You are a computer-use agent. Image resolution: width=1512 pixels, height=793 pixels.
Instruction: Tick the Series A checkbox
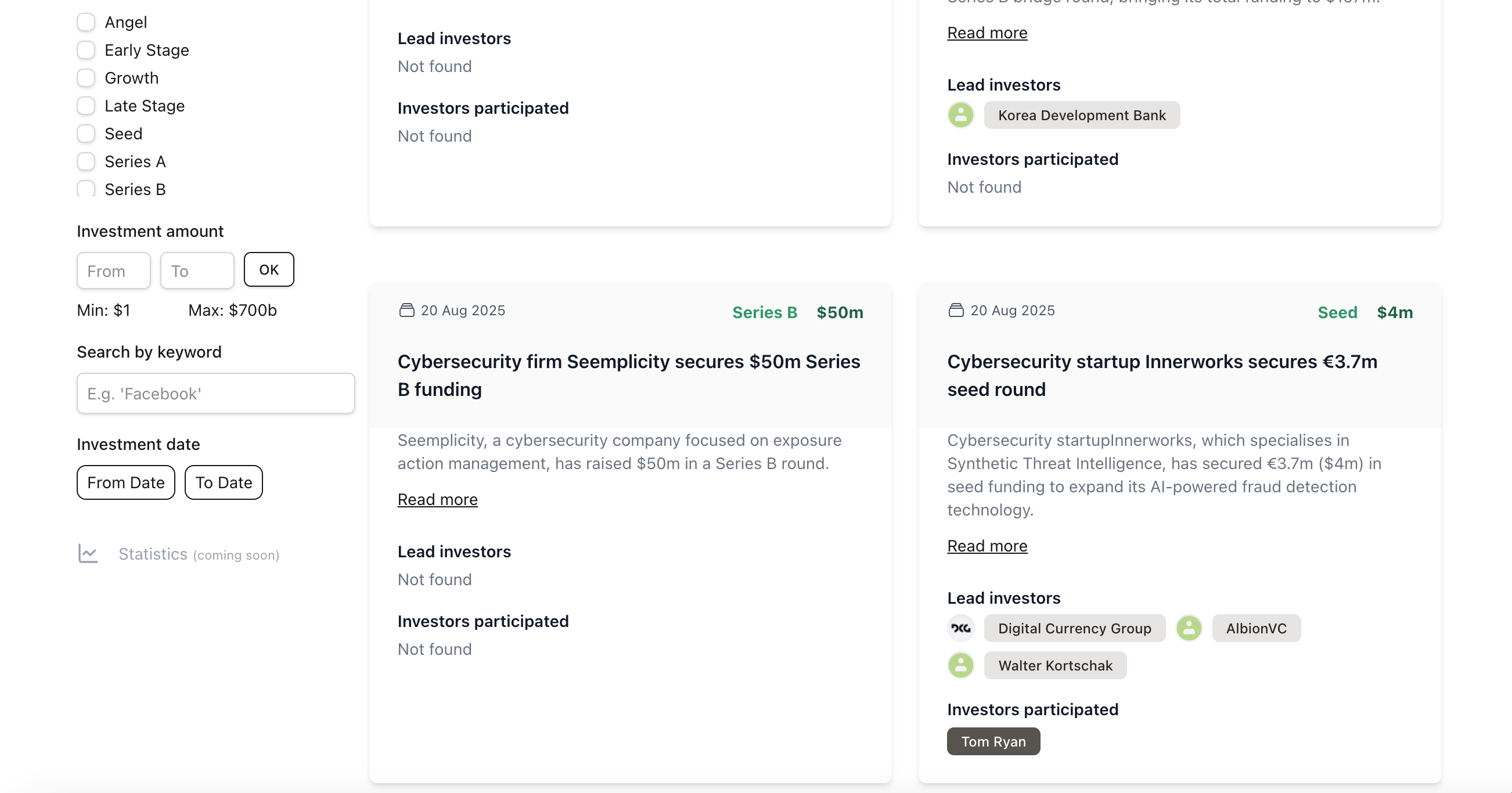coord(87,161)
